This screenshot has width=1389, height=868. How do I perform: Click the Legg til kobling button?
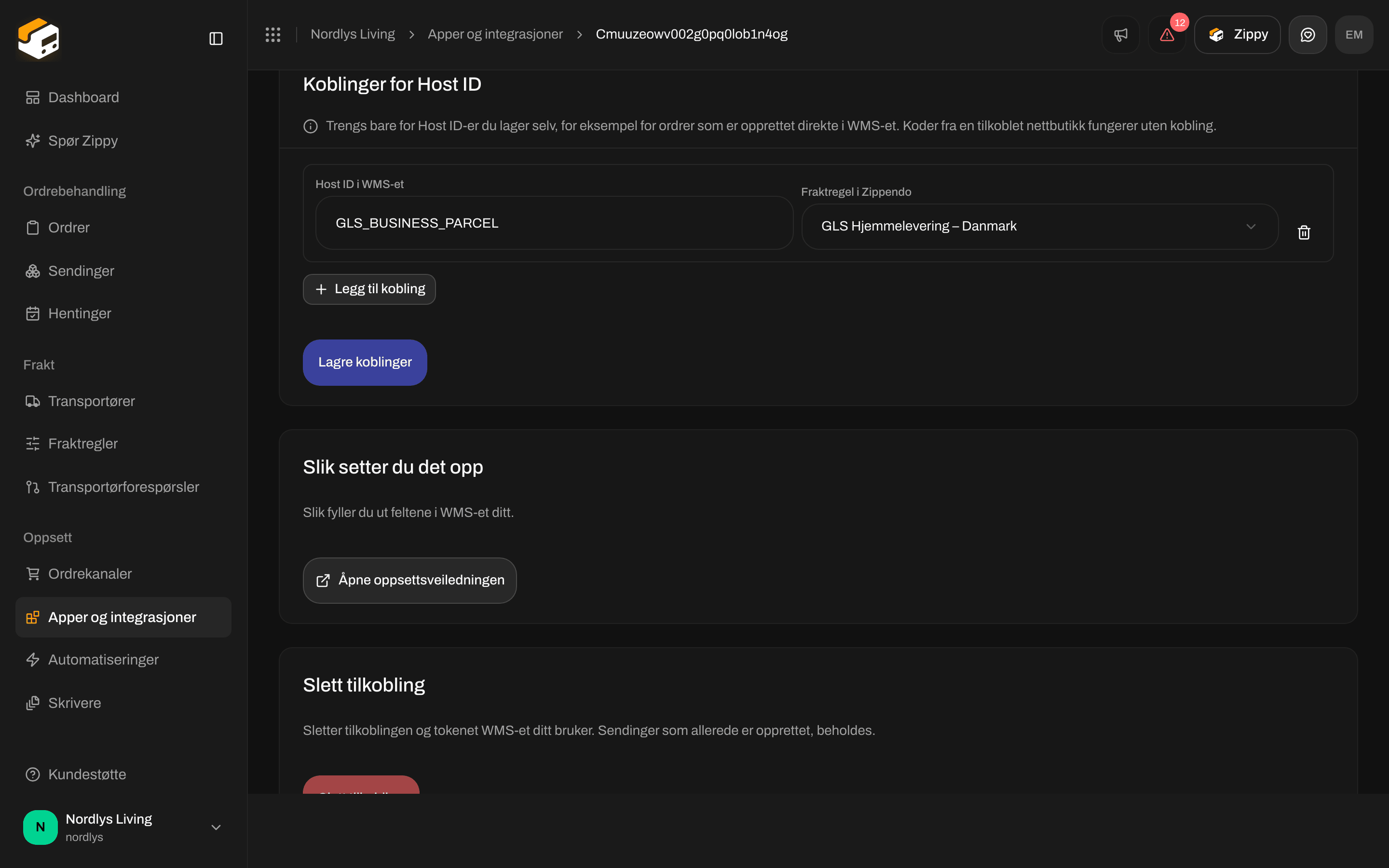pyautogui.click(x=369, y=289)
